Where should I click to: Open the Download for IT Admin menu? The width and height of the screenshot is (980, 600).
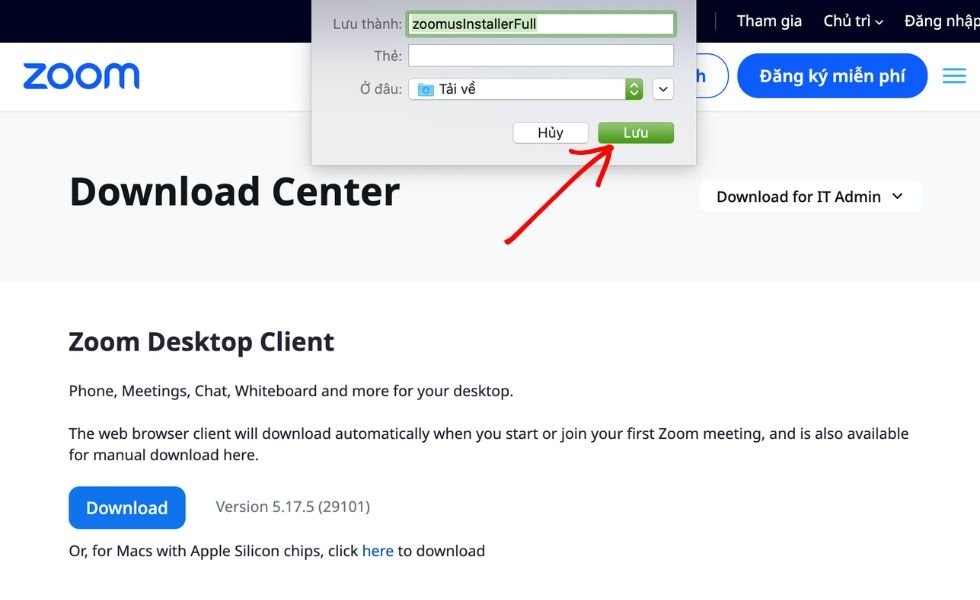[810, 196]
